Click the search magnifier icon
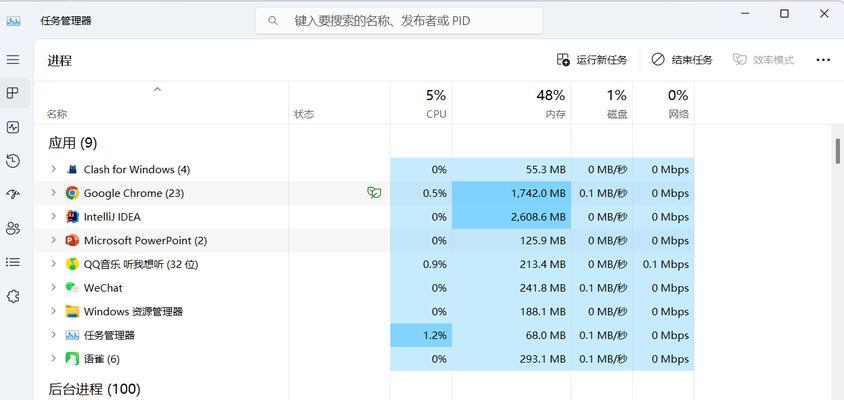Screen dimensions: 844x400 pyautogui.click(x=273, y=21)
